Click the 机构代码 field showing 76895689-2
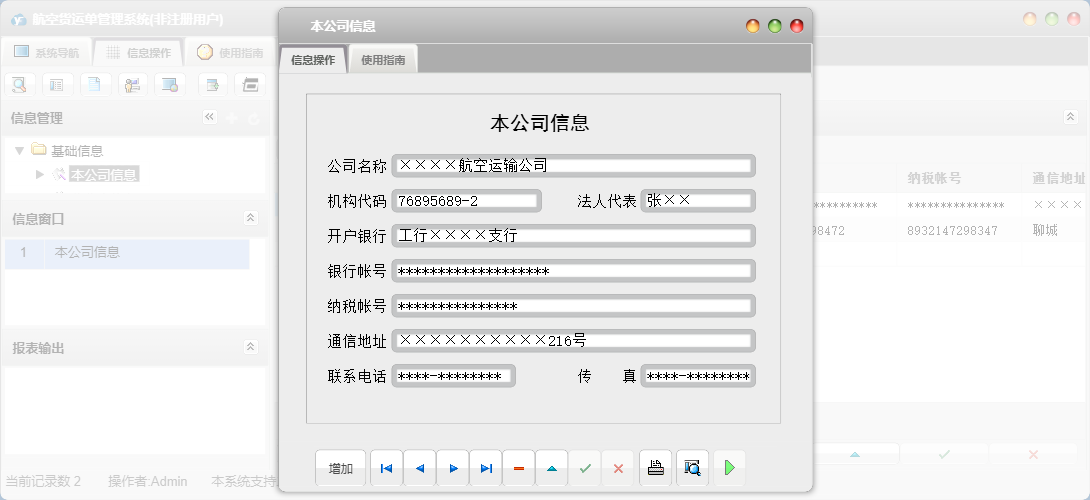The width and height of the screenshot is (1090, 500). click(466, 201)
